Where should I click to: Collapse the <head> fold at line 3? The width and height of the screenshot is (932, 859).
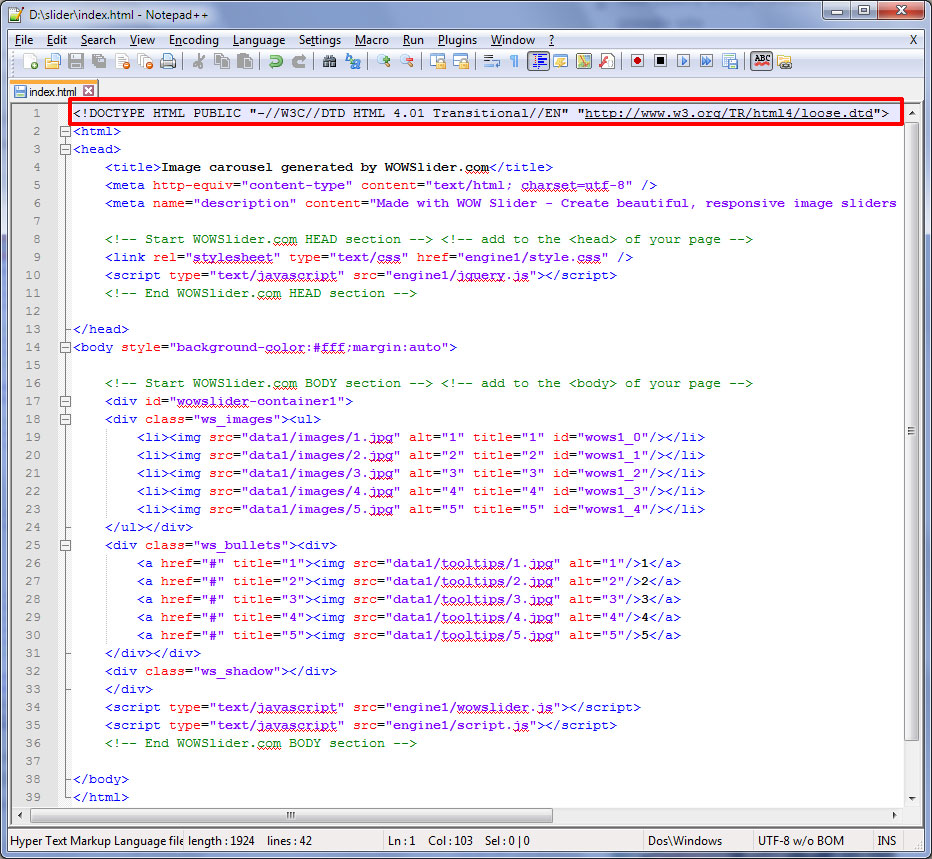click(x=65, y=149)
